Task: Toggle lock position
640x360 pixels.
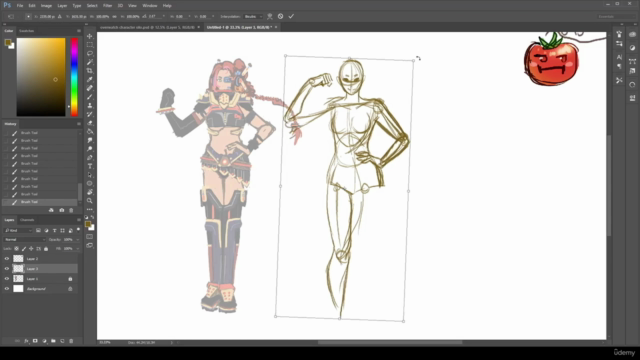Action: [31, 249]
